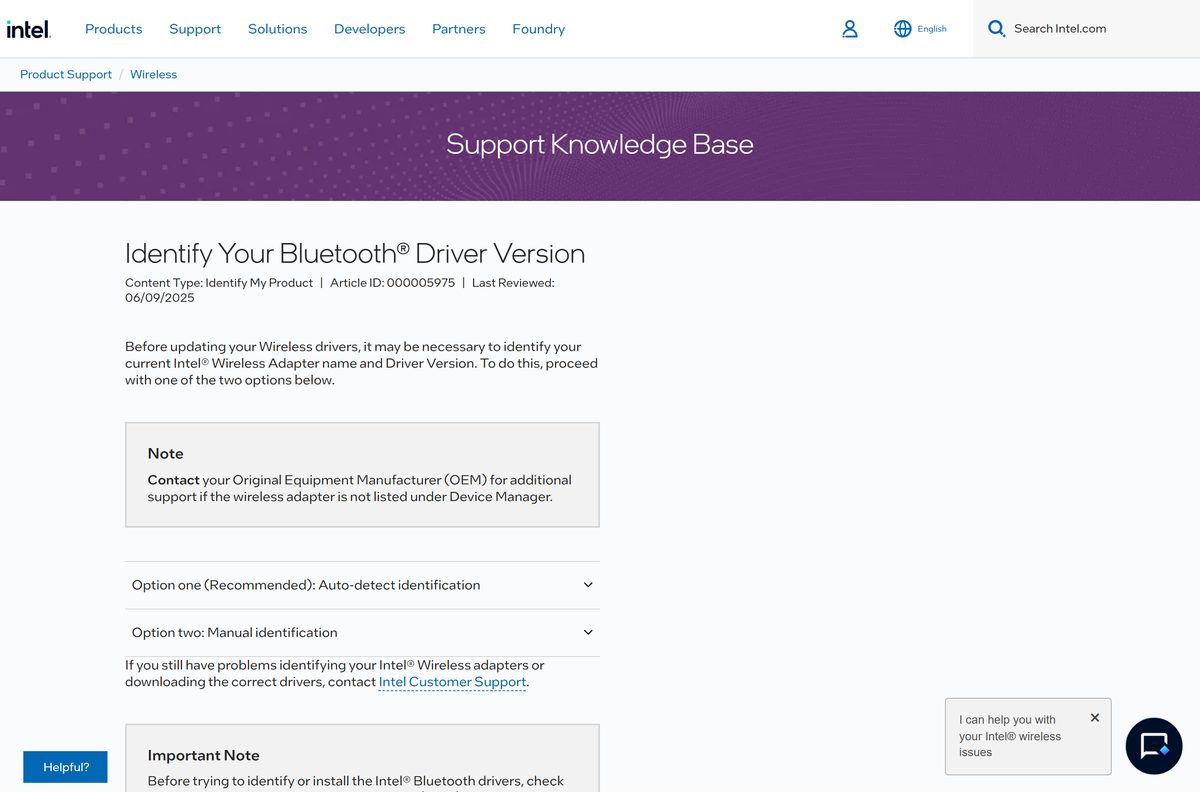Click the Important Note heading
The image size is (1200, 792).
tap(204, 755)
